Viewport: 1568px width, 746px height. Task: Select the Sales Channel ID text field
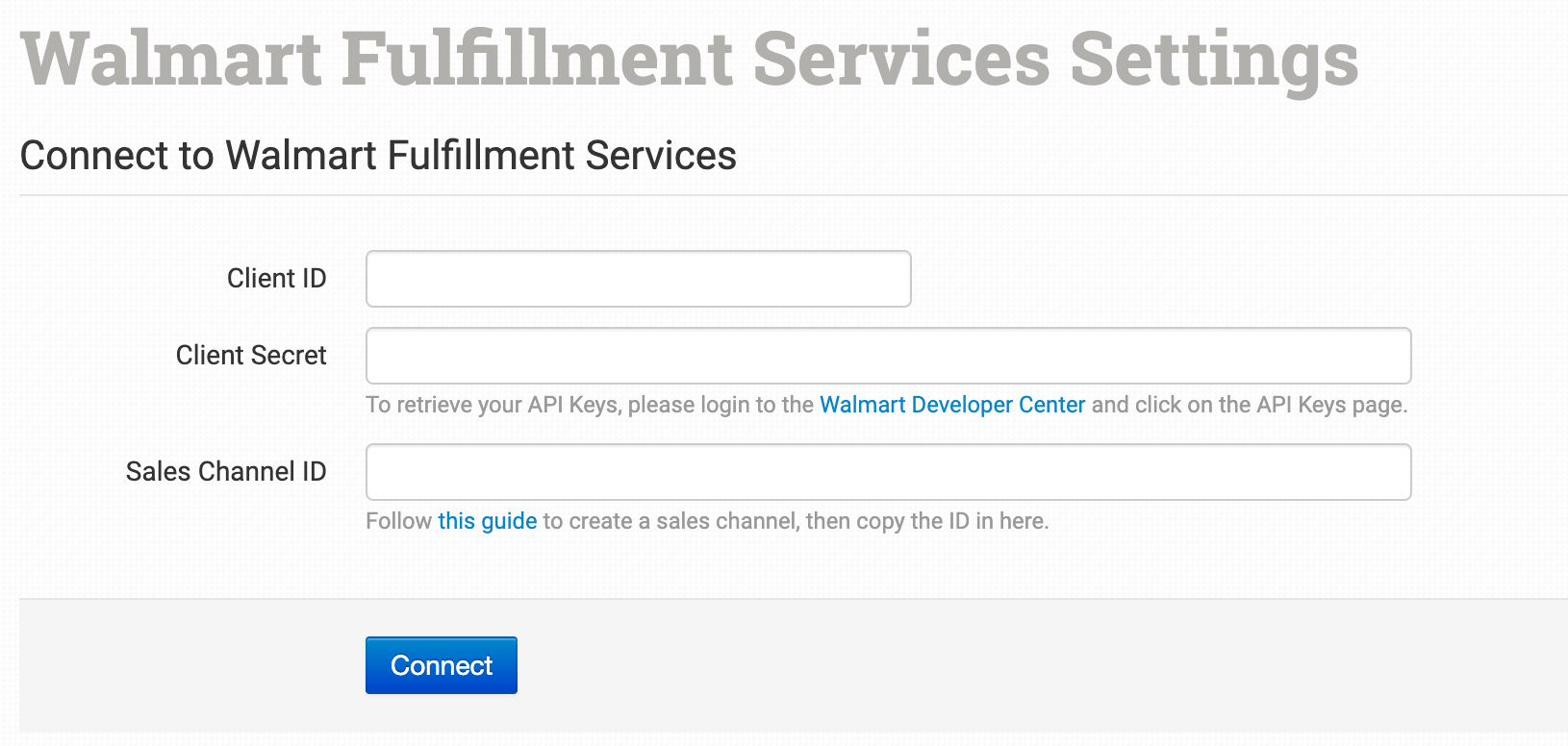[888, 472]
